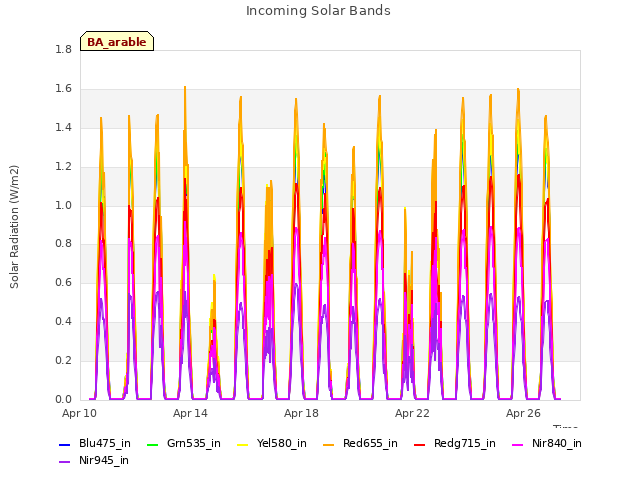Click the green Grn535_in color swatch
Image resolution: width=640 pixels, height=480 pixels.
pyautogui.click(x=152, y=444)
